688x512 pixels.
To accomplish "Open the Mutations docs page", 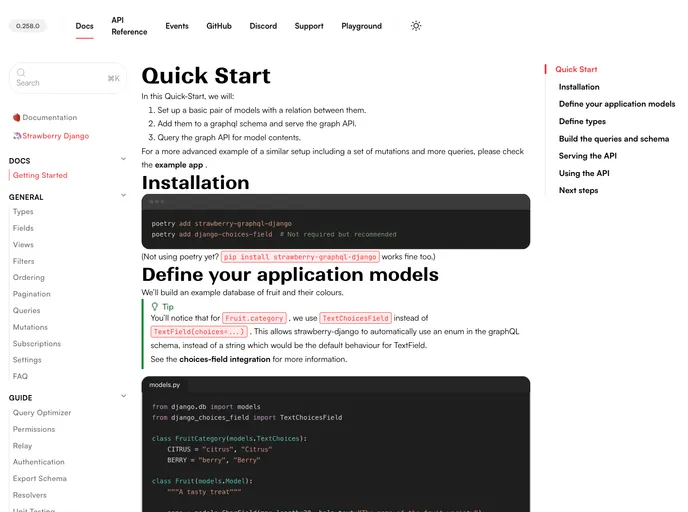I will (30, 327).
